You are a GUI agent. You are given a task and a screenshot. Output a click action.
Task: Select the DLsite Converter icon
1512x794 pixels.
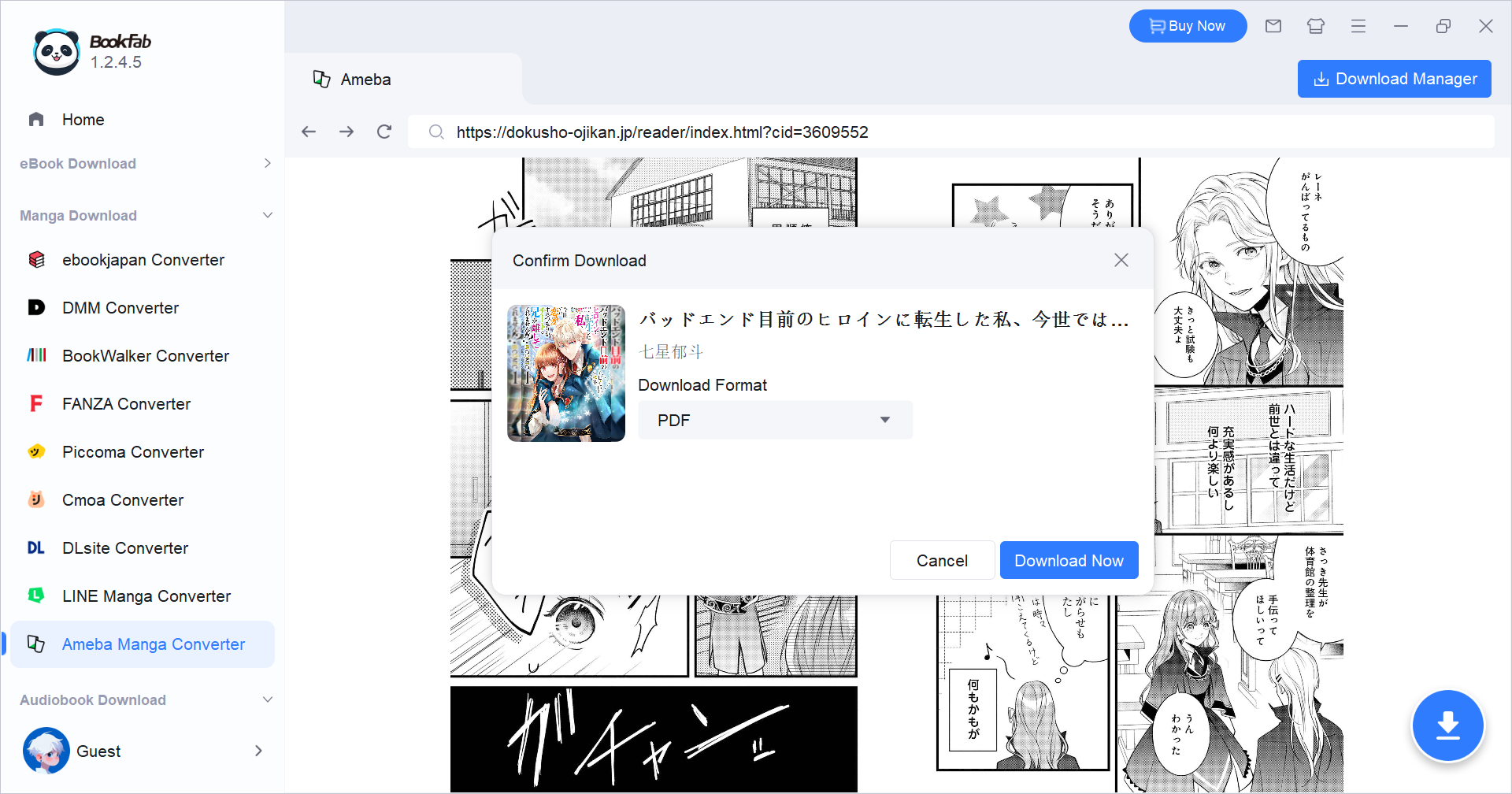(36, 547)
